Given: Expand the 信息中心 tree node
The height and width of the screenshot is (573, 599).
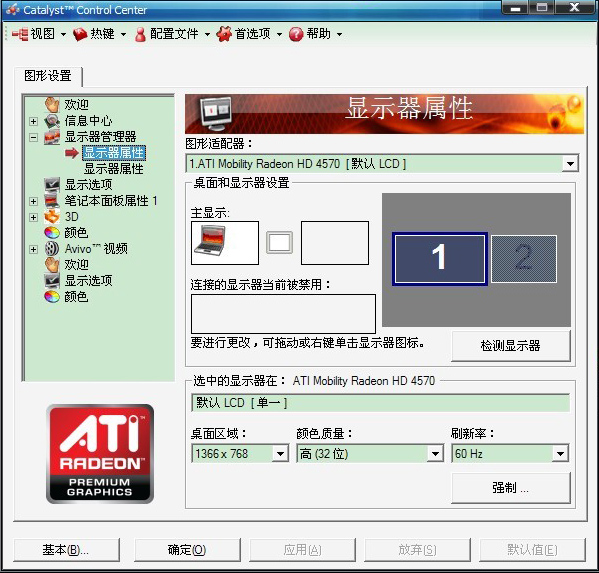Looking at the screenshot, I should coord(34,121).
